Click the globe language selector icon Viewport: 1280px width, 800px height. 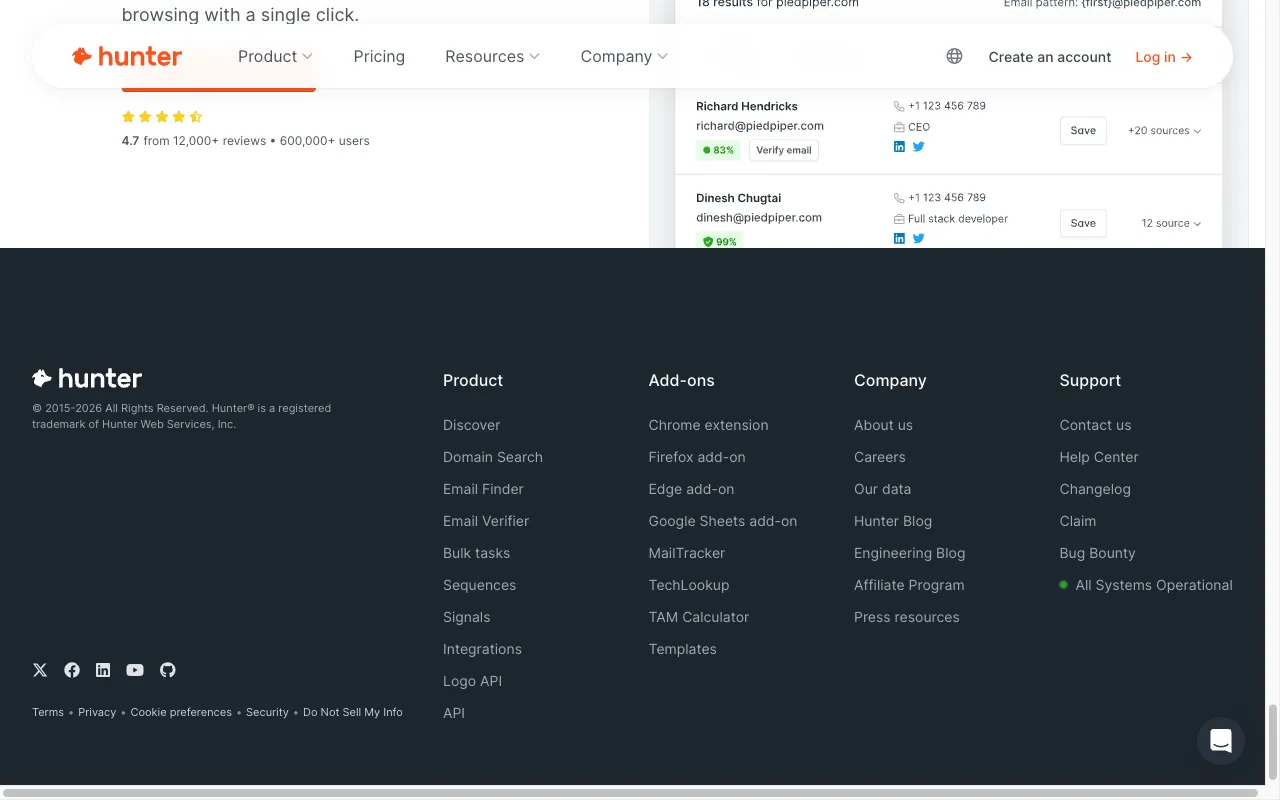954,57
